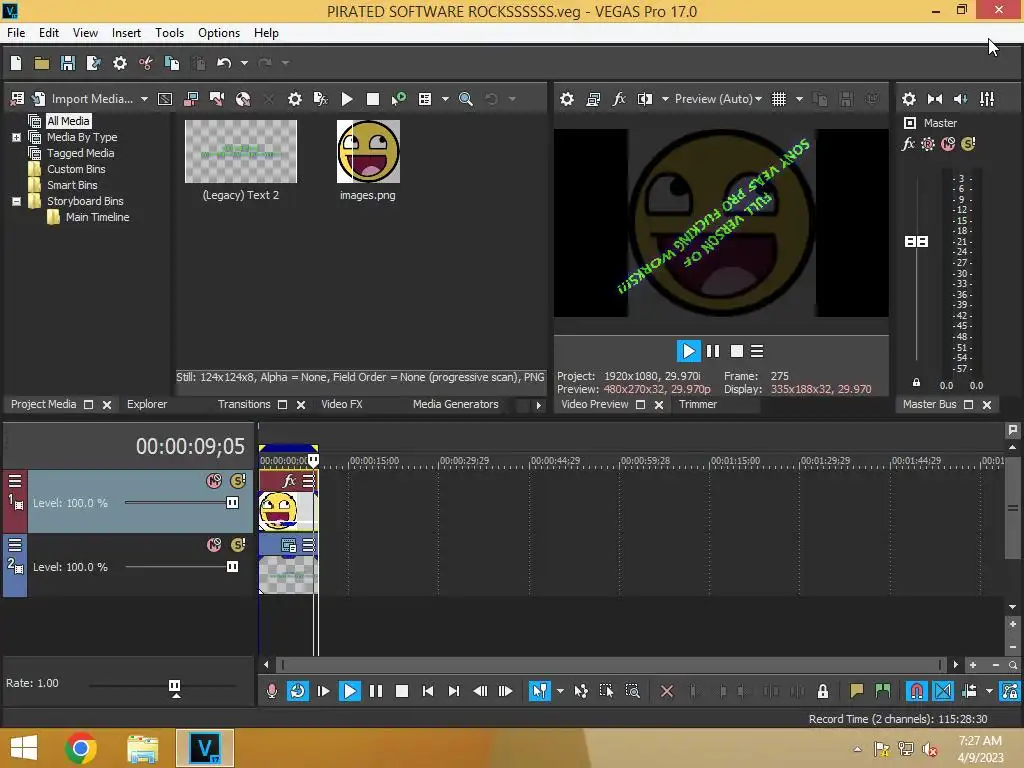Viewport: 1024px width, 768px height.
Task: Pause in the Video Preview window
Action: click(713, 351)
